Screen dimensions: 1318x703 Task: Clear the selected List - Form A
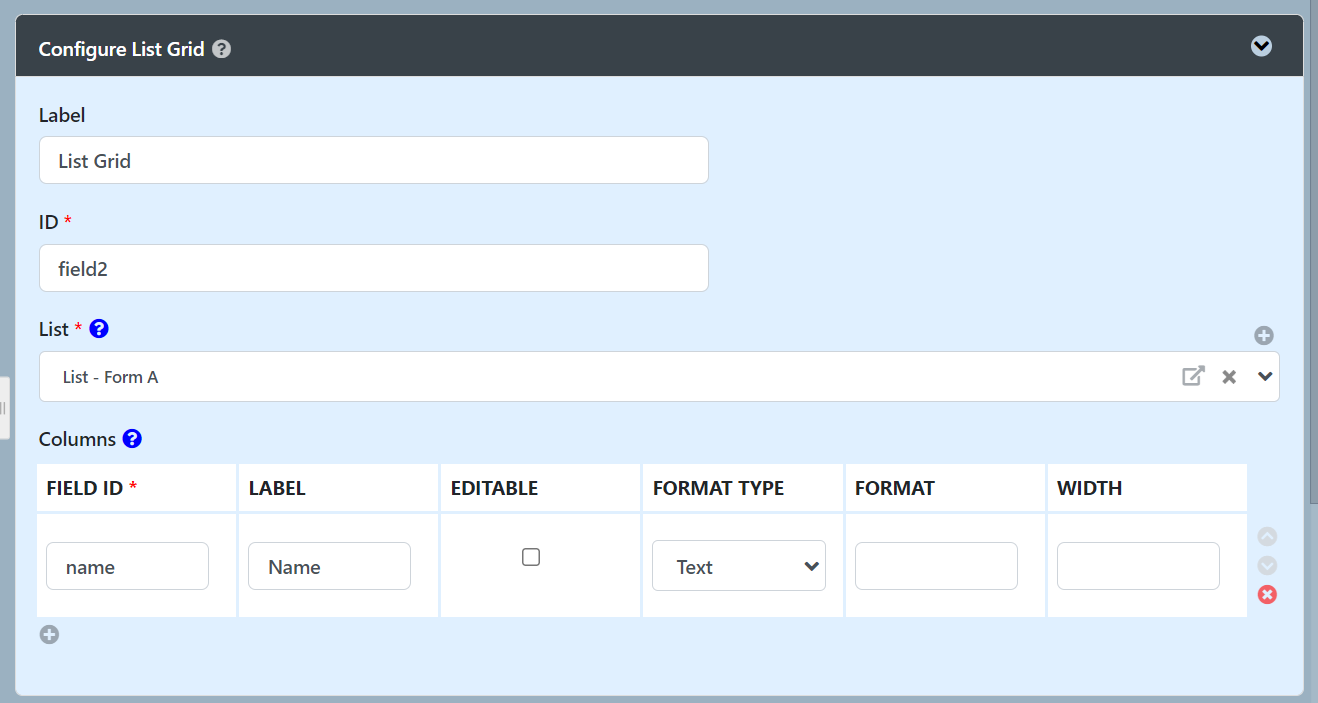click(1229, 377)
